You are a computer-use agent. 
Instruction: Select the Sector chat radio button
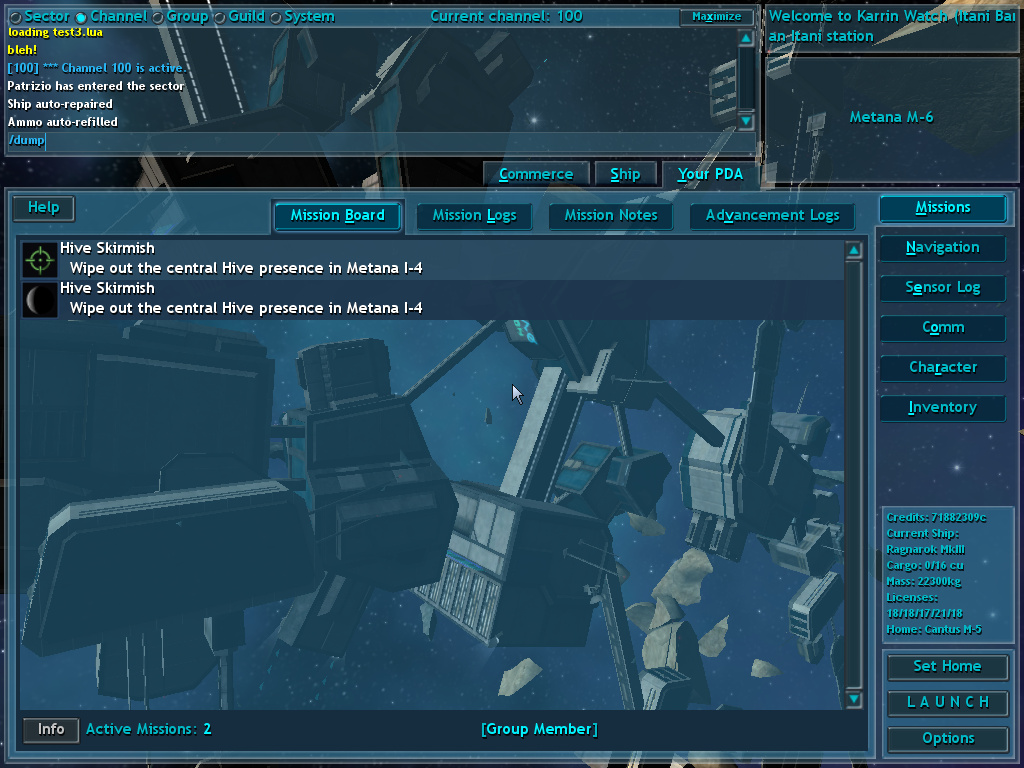point(15,17)
